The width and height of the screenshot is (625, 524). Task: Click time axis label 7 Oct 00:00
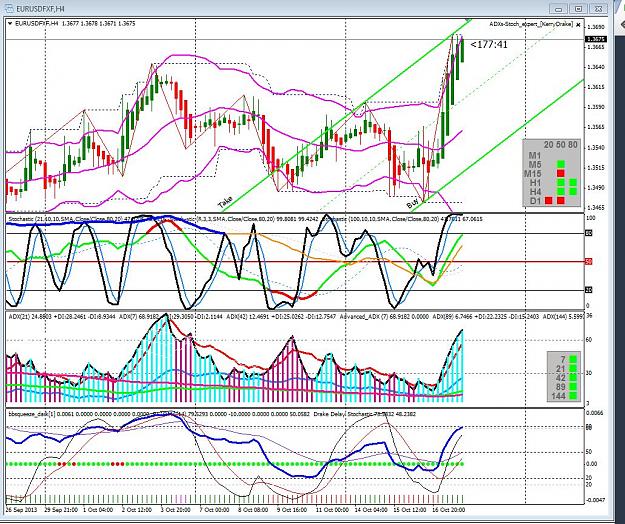click(214, 510)
